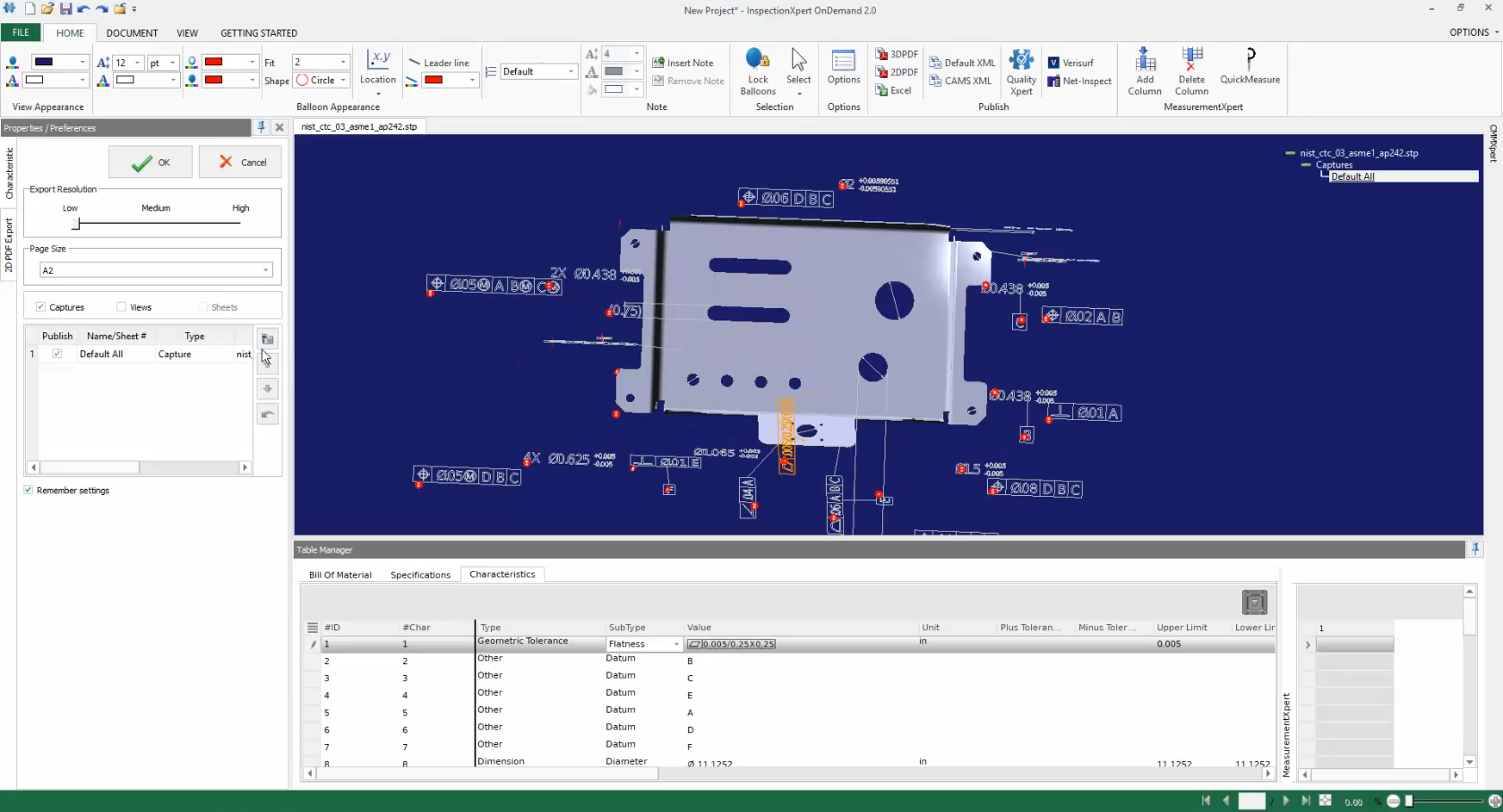
Task: Open the GETTING STARTED ribbon tab
Action: (x=258, y=33)
